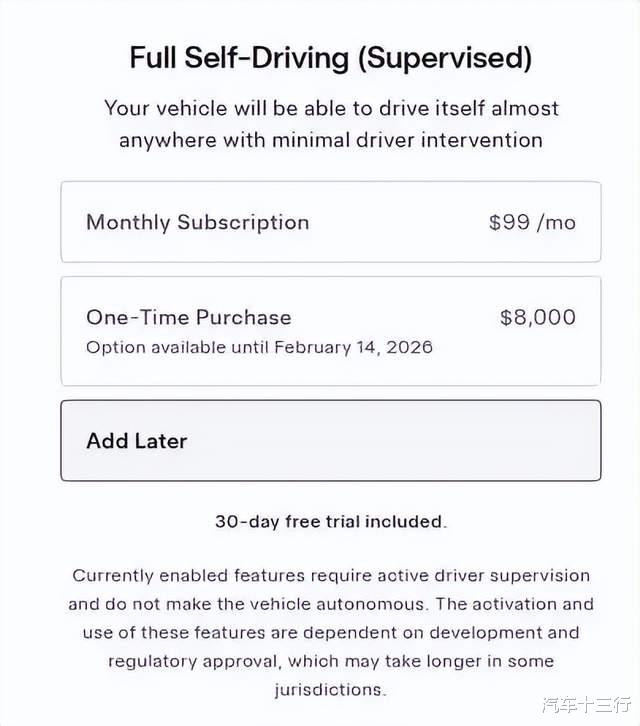Click the word "Supervised" in the heading
Screen dimensions: 640x726
(445, 57)
